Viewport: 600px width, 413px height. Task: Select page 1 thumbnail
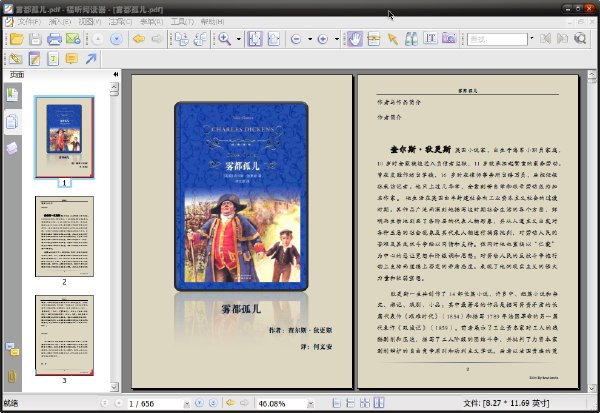click(64, 137)
